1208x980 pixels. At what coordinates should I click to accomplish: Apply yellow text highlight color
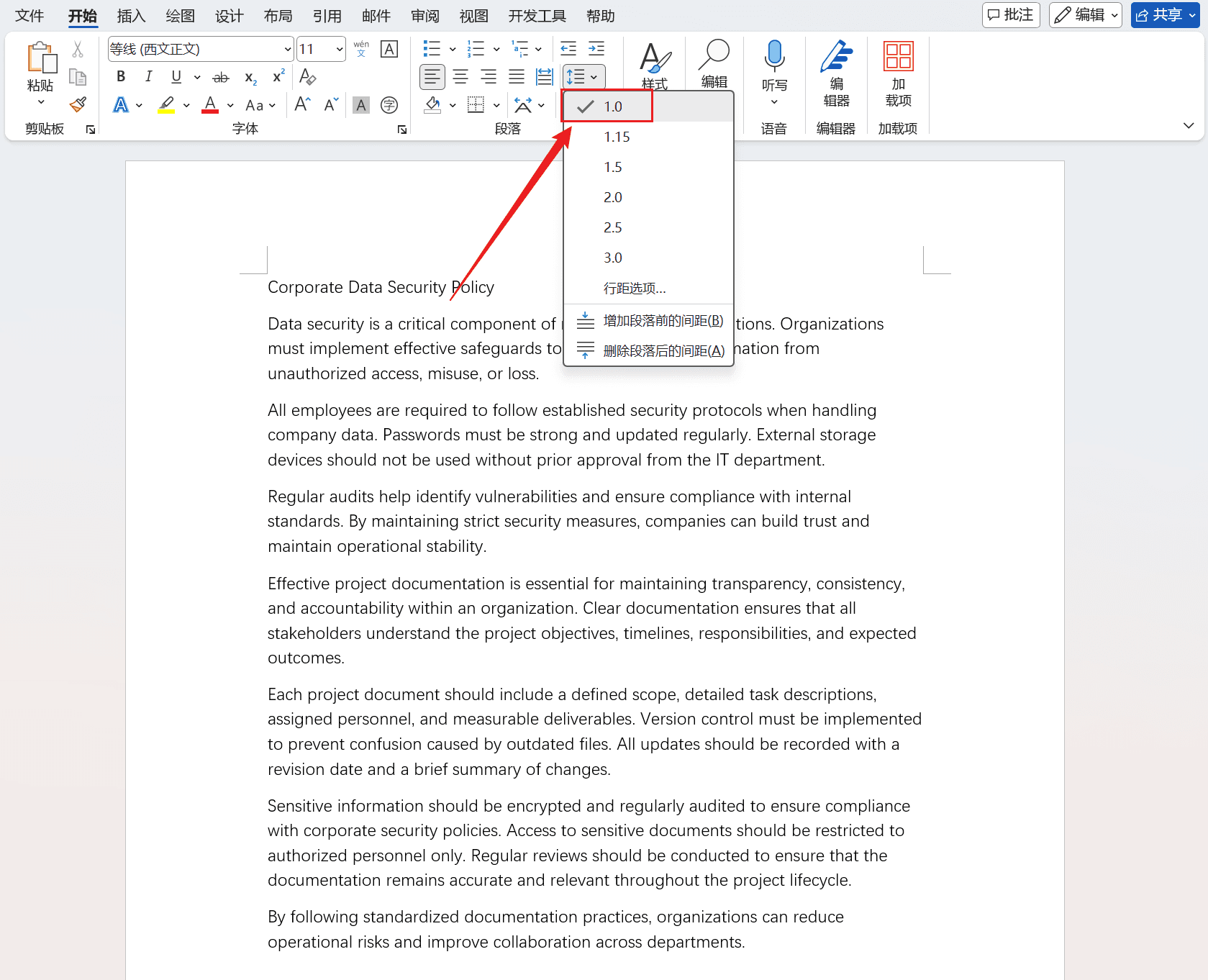click(x=167, y=105)
